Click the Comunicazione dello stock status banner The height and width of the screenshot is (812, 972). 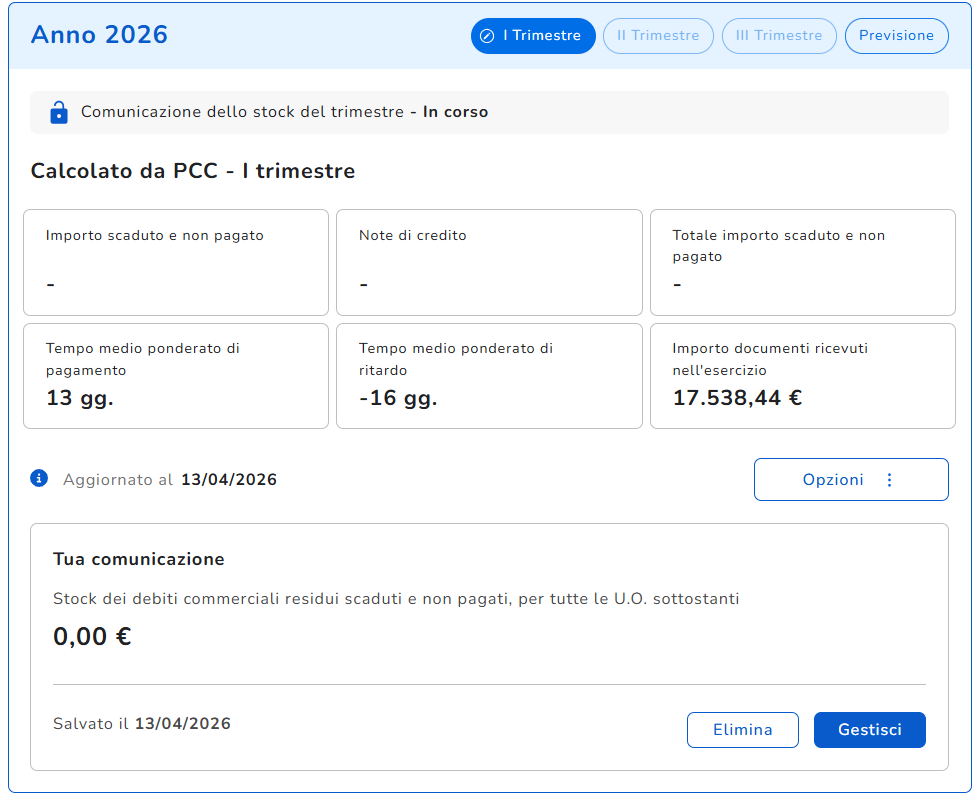489,112
